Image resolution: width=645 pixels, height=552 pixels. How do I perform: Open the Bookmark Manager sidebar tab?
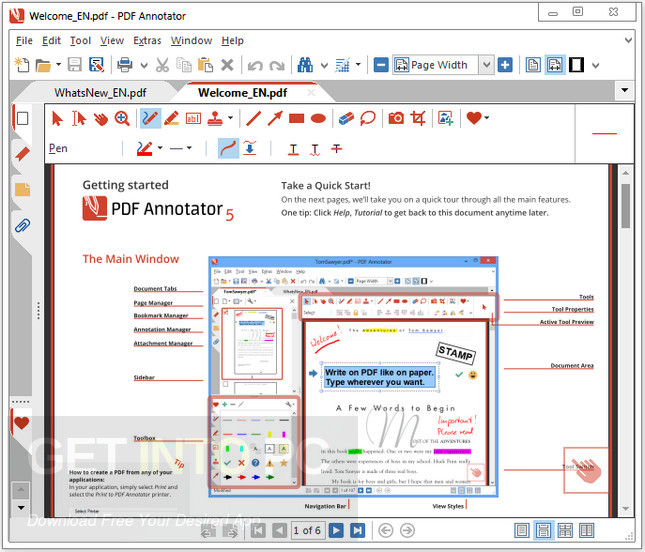pos(22,155)
